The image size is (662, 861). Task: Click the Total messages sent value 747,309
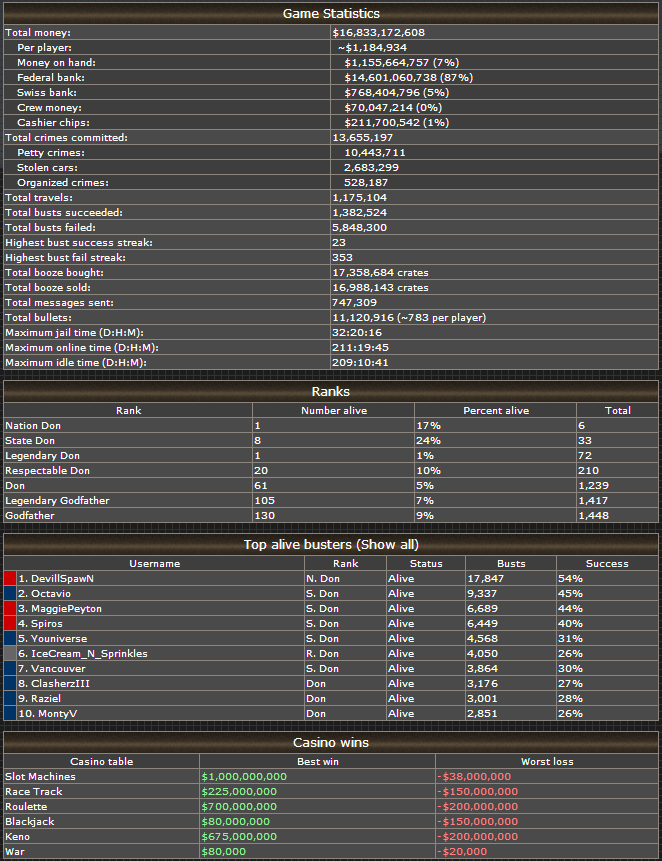(x=354, y=303)
